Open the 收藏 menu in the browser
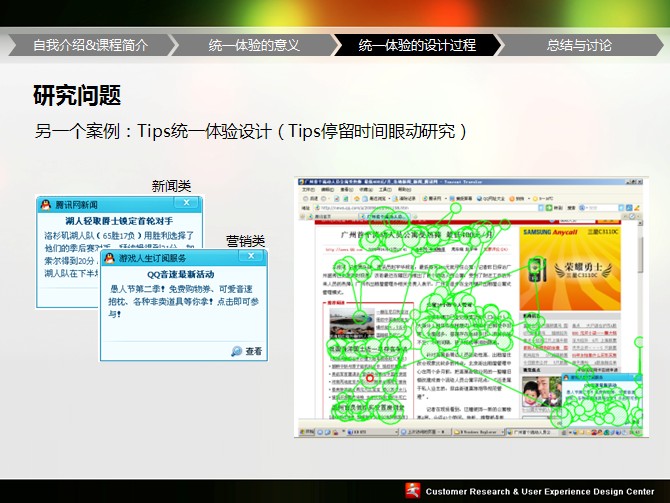Screen dimensions: 670x503 (366, 189)
